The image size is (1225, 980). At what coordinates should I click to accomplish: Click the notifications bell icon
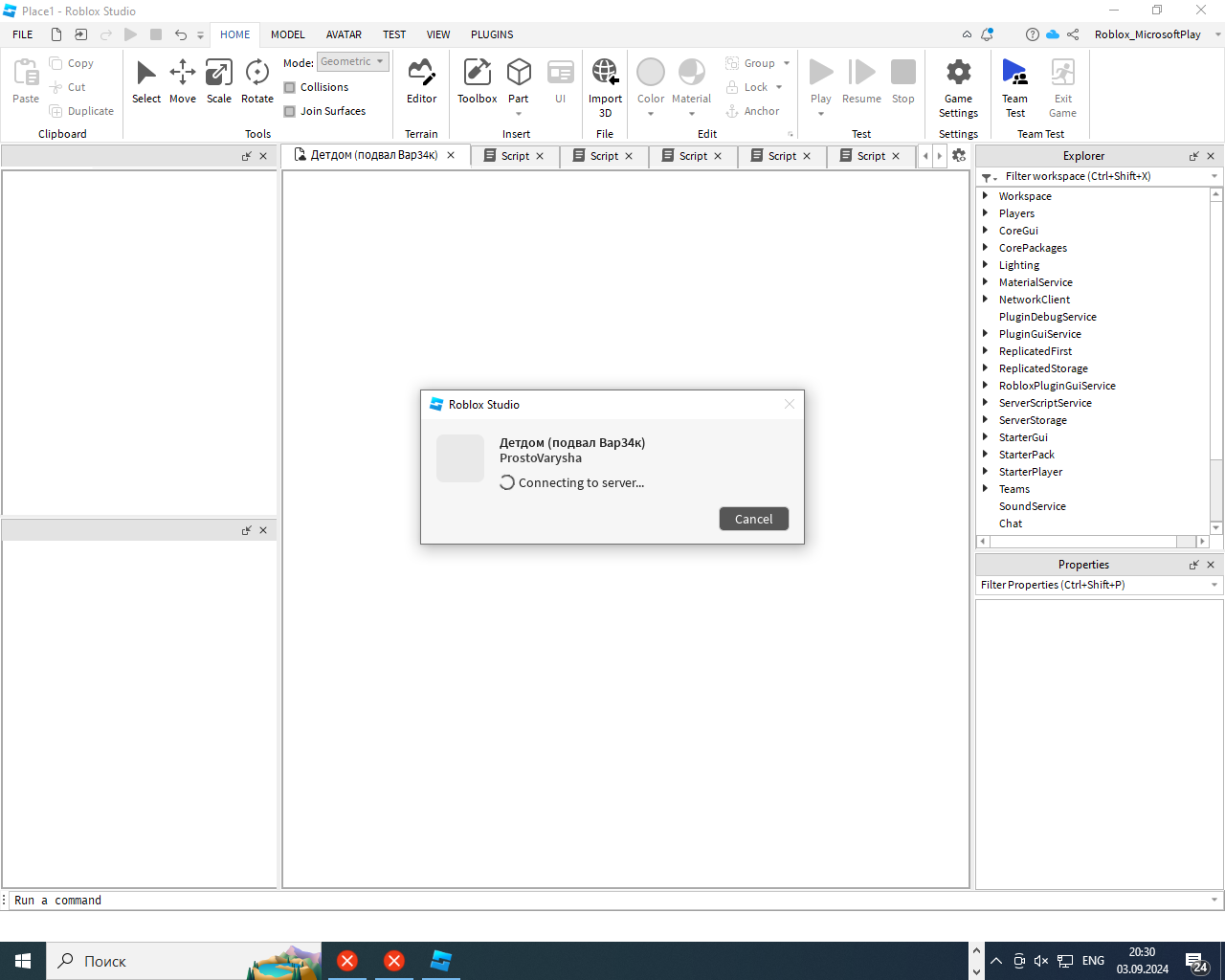(x=987, y=34)
